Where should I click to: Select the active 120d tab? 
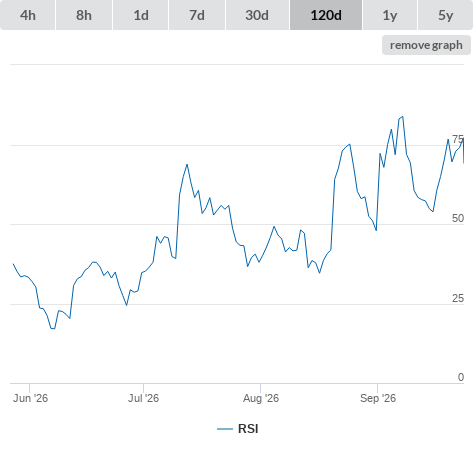[326, 15]
